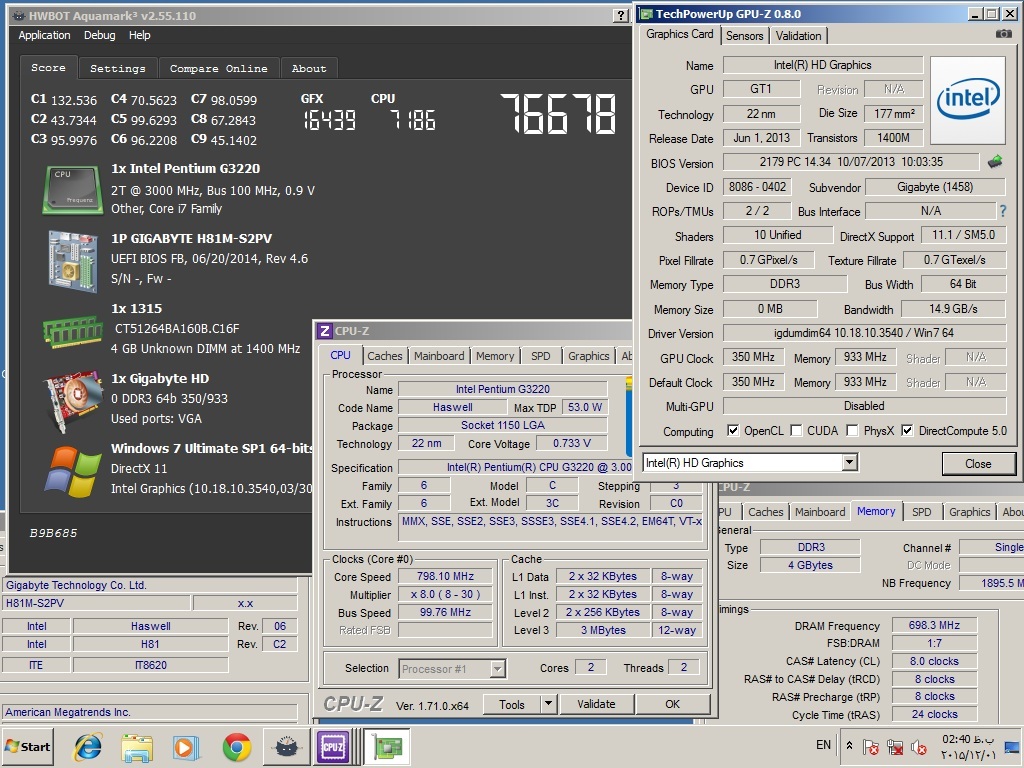Click the Core Speed value 798.10 MHz
This screenshot has width=1024, height=768.
(445, 577)
